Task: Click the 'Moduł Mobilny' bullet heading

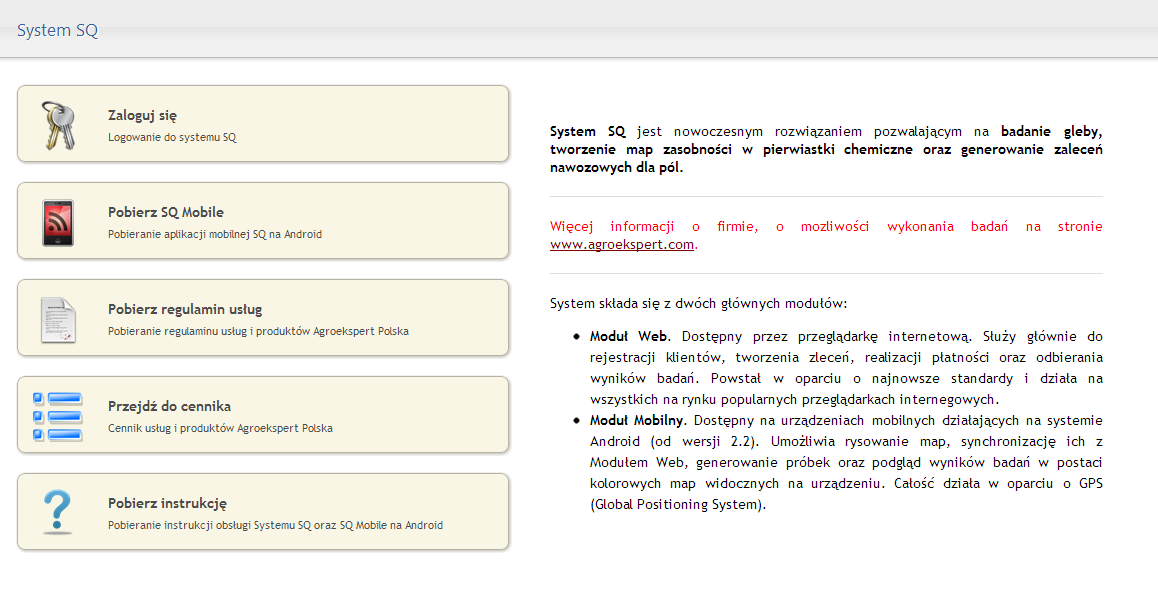Action: coord(636,420)
